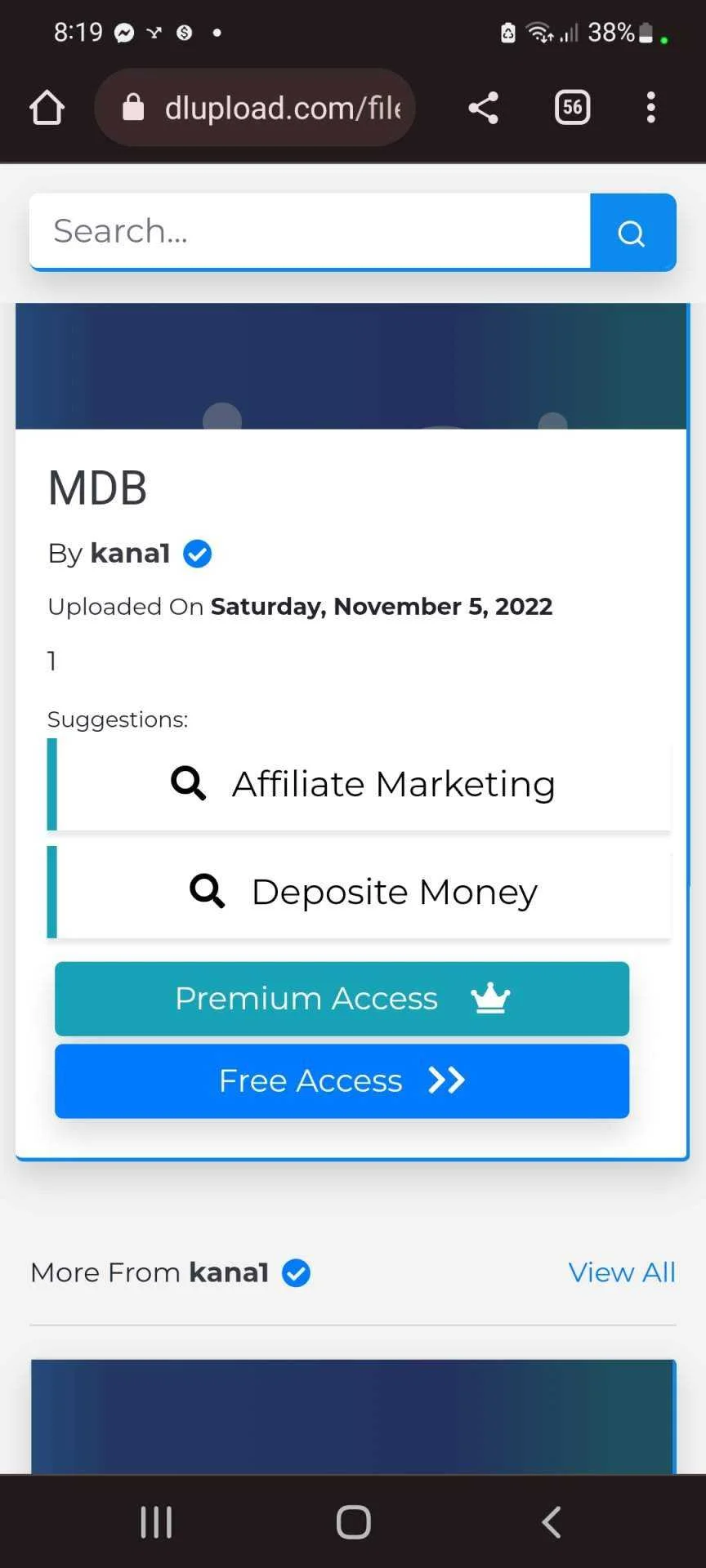
Task: Click the Free Access button
Action: pyautogui.click(x=342, y=1081)
